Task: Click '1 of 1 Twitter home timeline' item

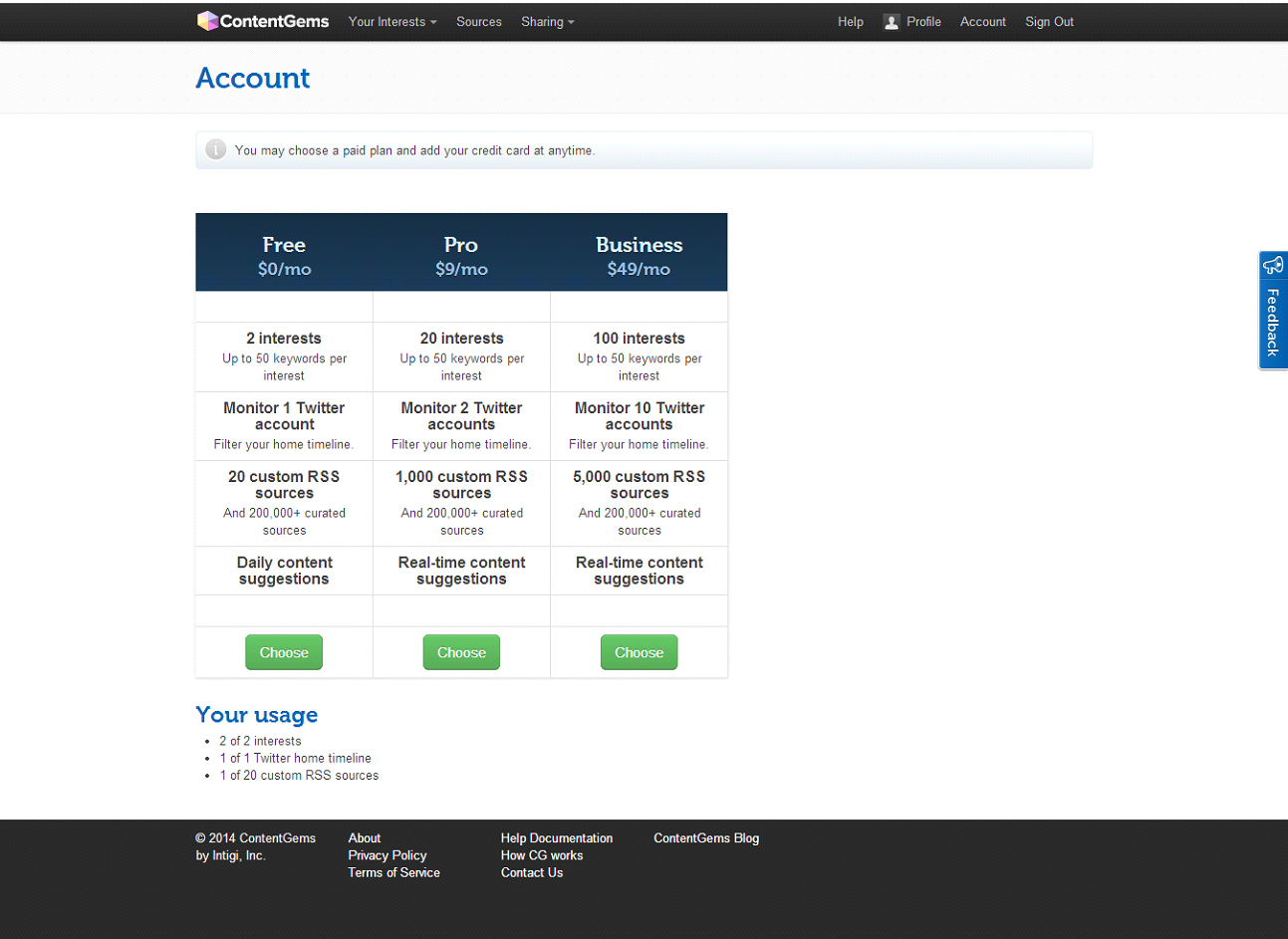Action: (x=295, y=758)
